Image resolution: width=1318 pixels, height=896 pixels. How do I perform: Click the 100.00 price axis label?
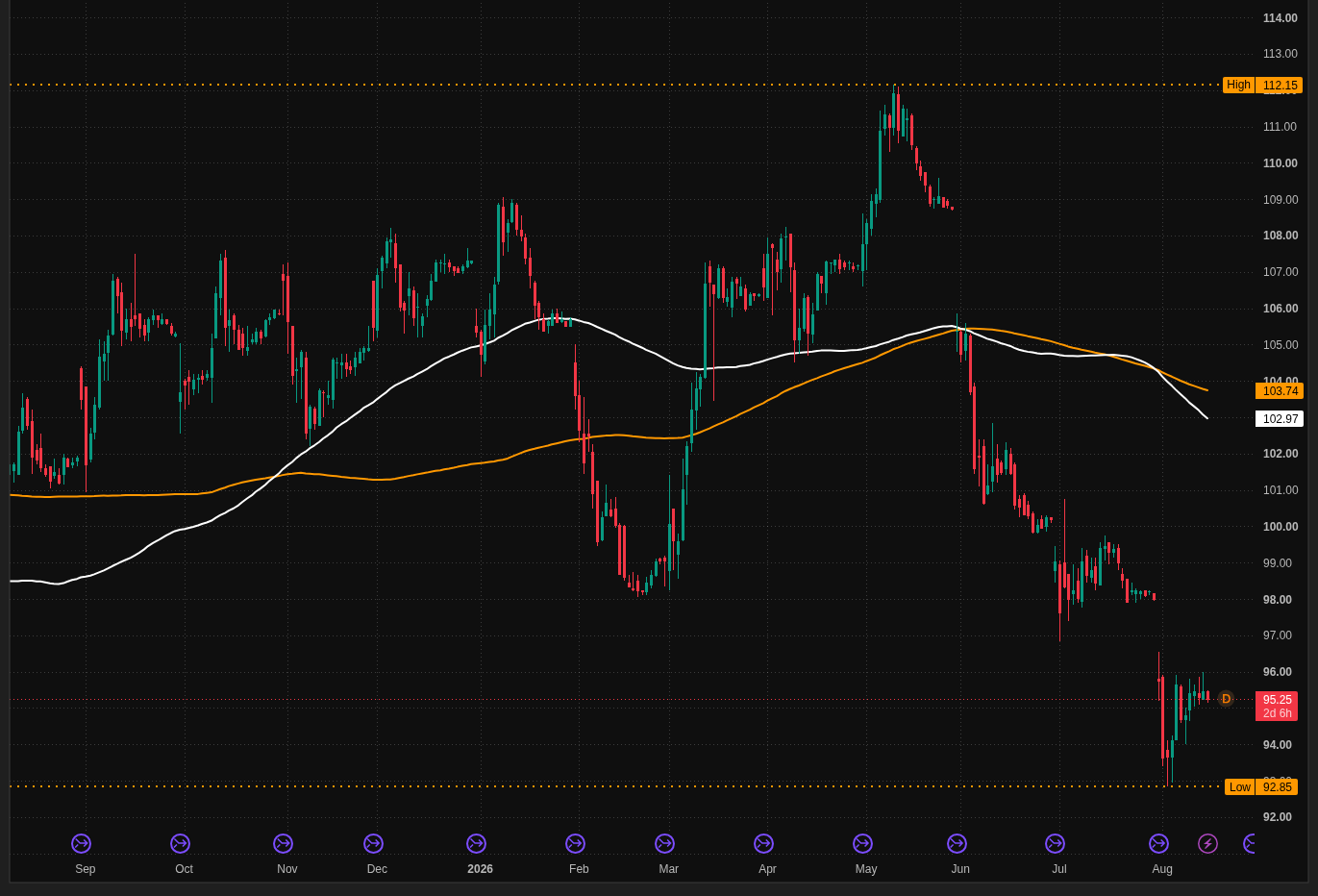(x=1280, y=527)
